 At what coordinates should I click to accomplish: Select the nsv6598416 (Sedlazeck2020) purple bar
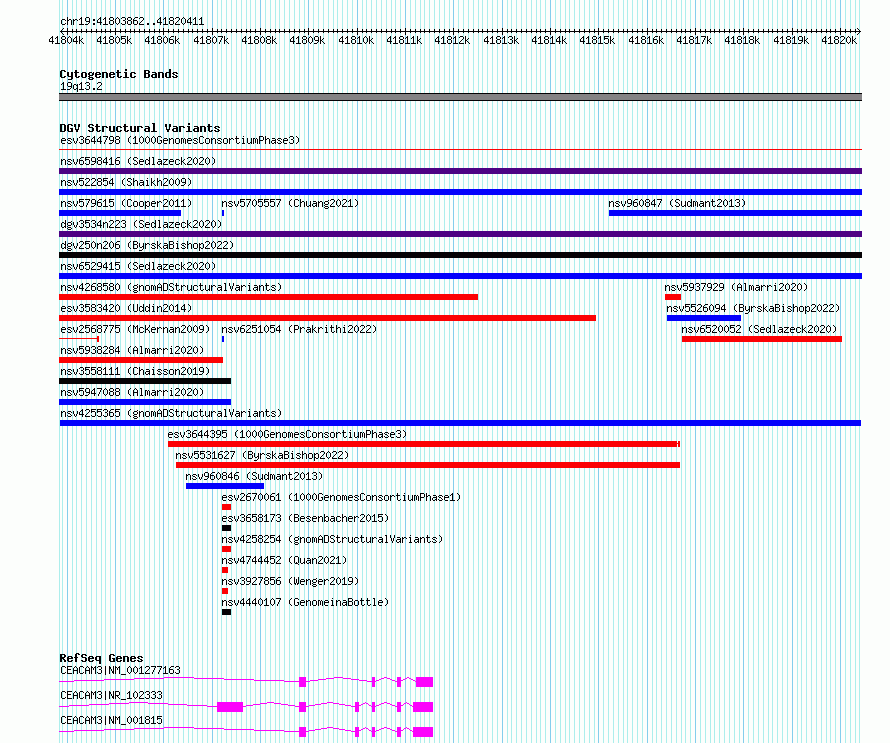pyautogui.click(x=460, y=171)
